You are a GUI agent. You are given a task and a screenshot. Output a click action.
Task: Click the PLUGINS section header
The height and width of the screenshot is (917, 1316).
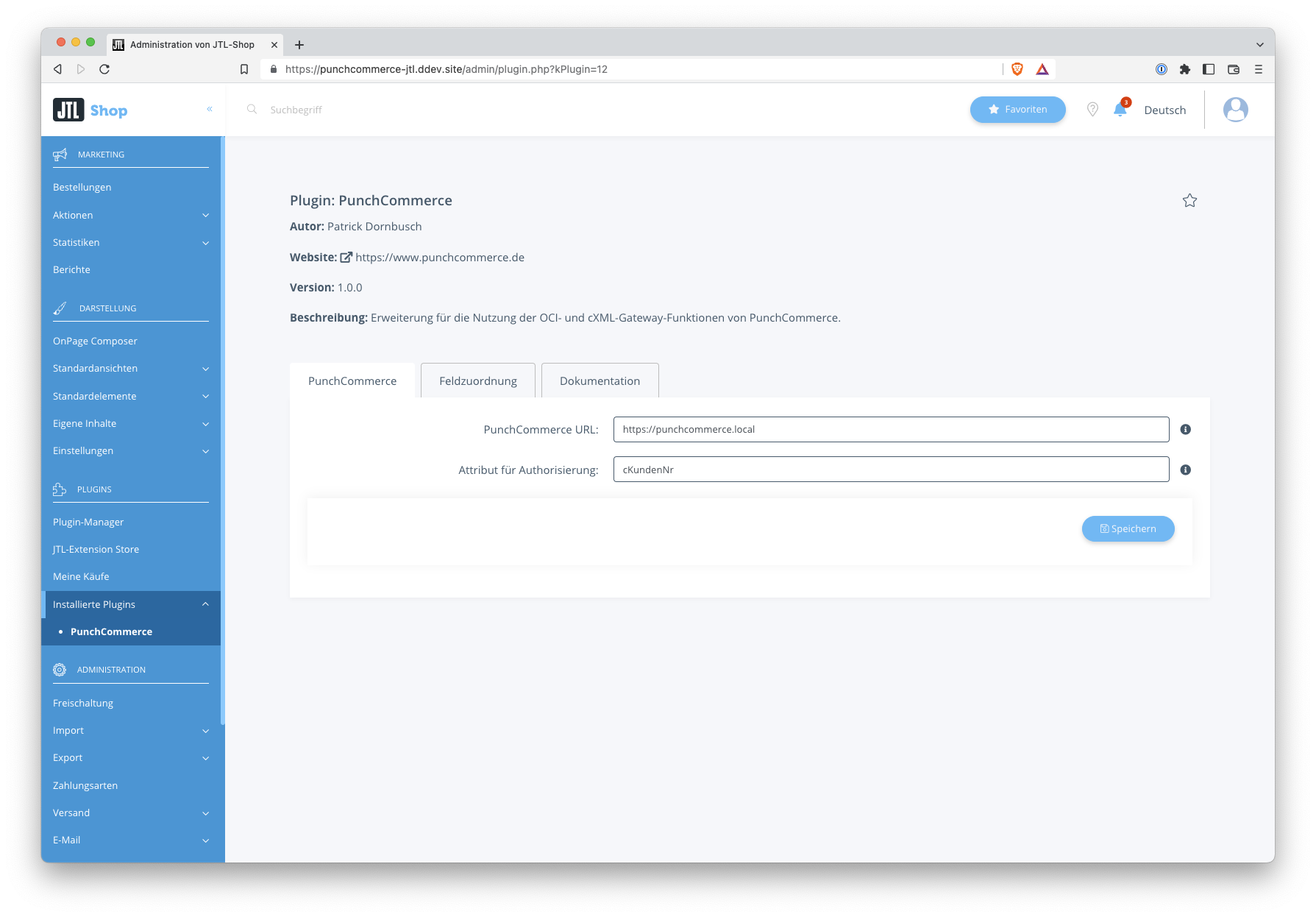click(x=94, y=489)
